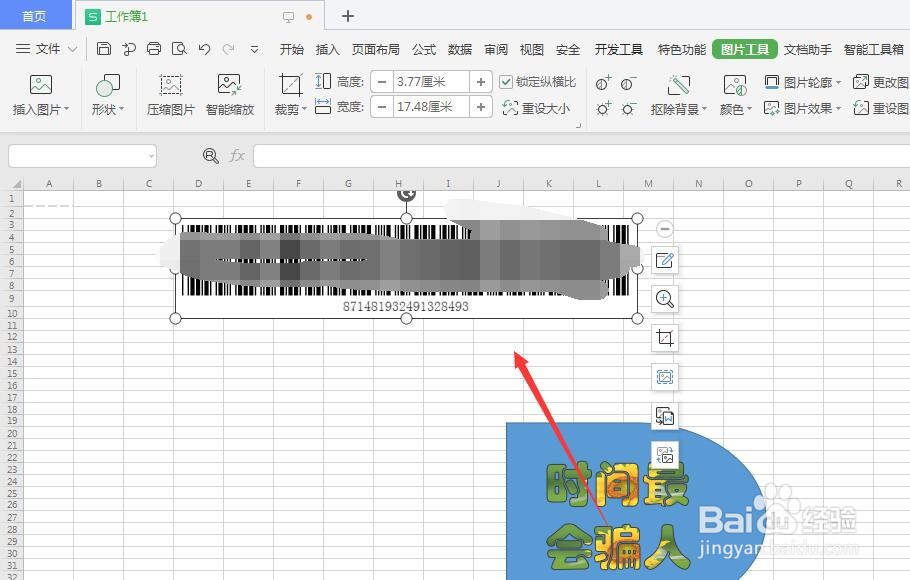Open Print Preview icon
The width and height of the screenshot is (910, 580).
[x=179, y=49]
